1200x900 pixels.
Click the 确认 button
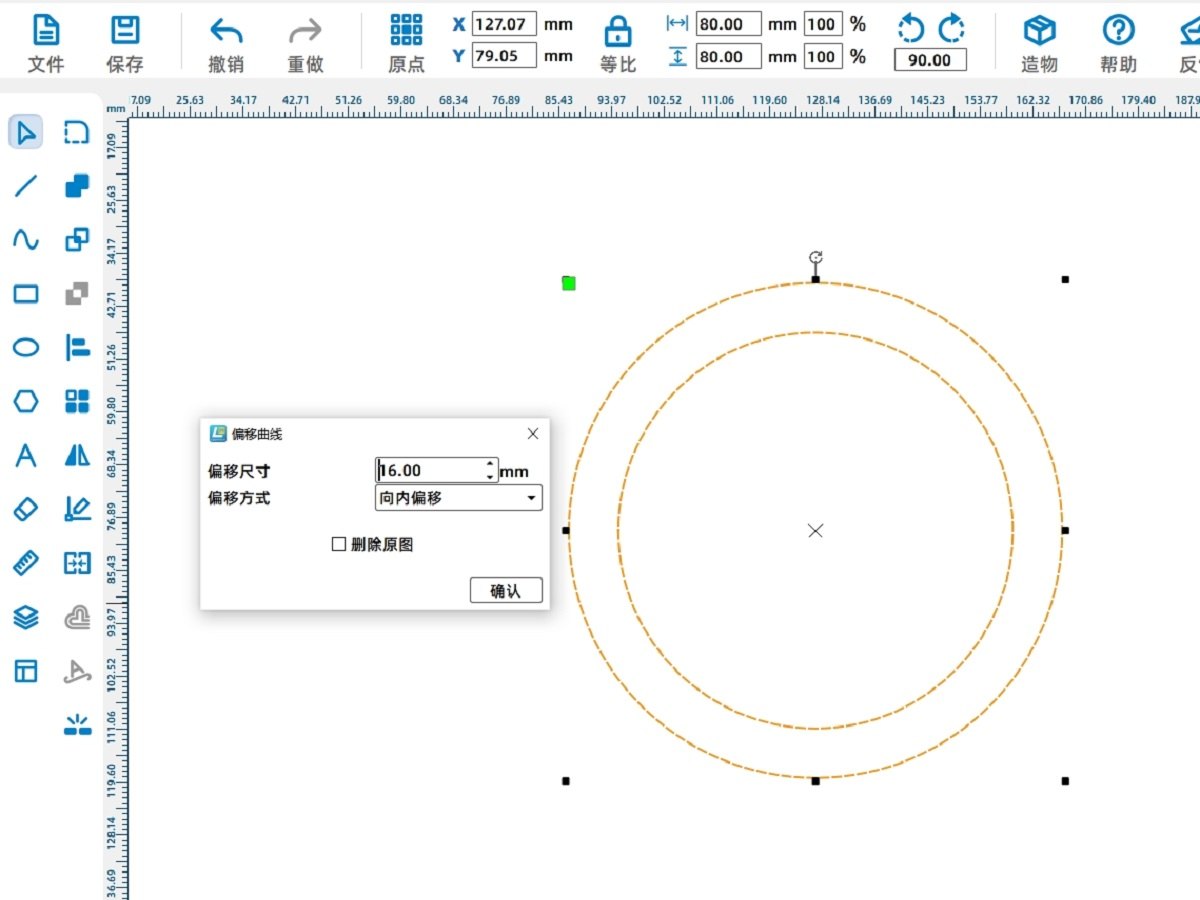click(506, 591)
